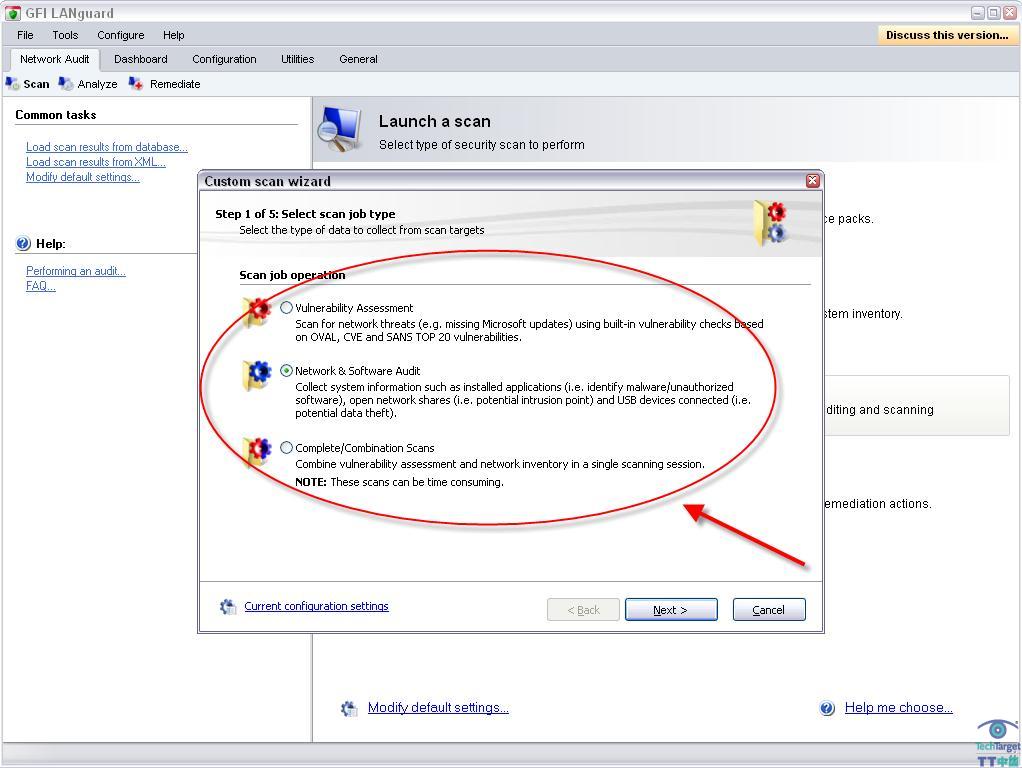Open the Tools menu

pyautogui.click(x=65, y=35)
